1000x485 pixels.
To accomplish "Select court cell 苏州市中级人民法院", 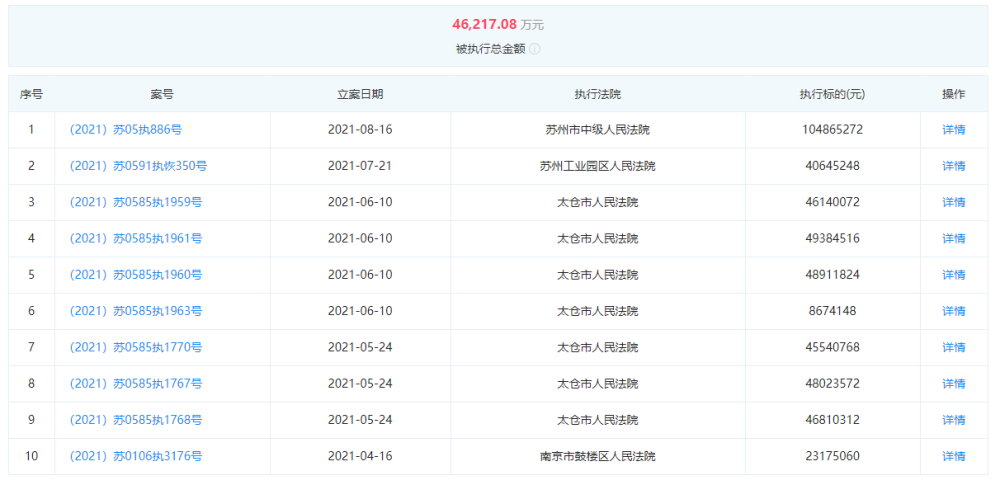I will [598, 130].
